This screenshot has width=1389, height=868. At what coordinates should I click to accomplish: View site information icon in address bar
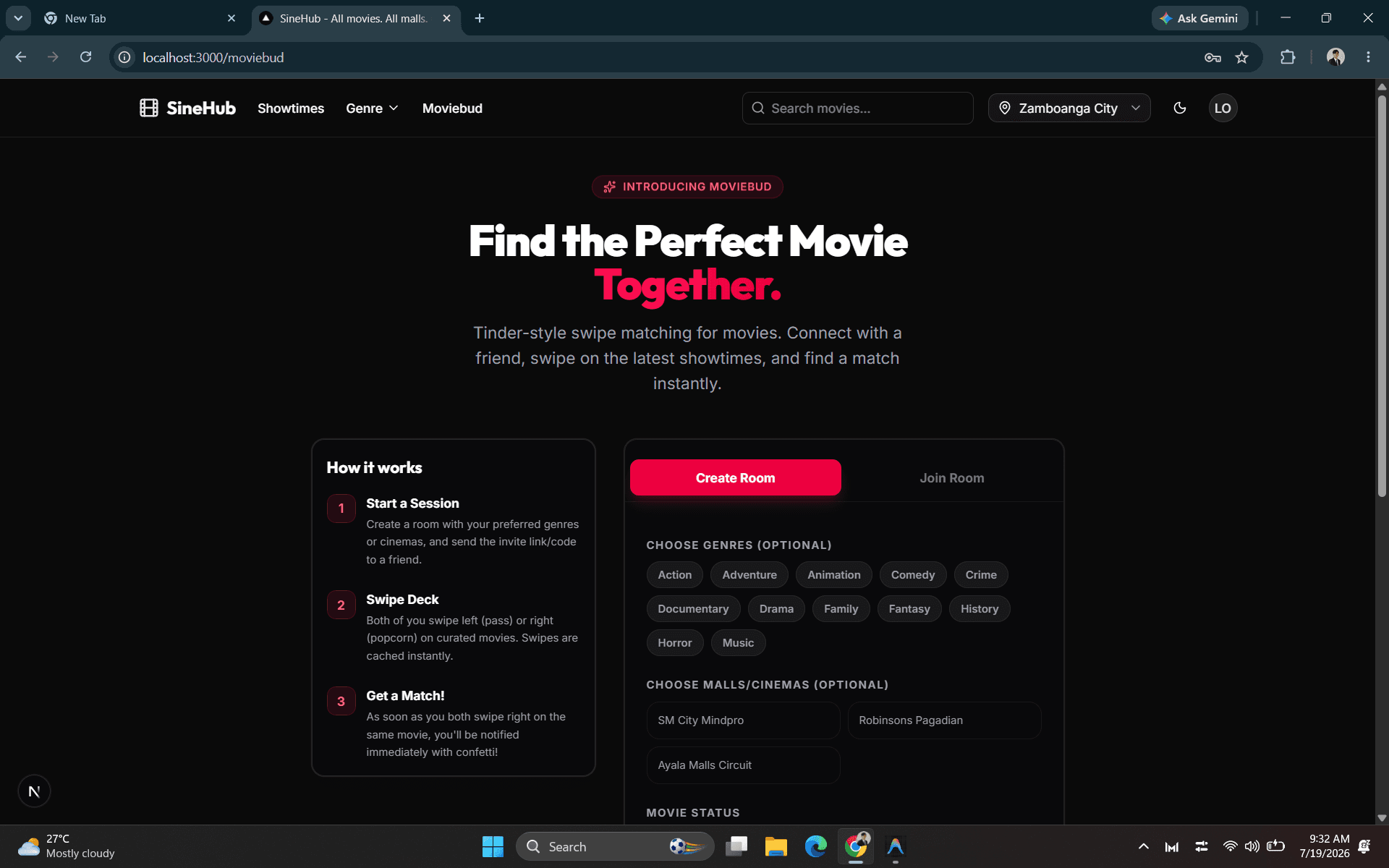pyautogui.click(x=124, y=57)
